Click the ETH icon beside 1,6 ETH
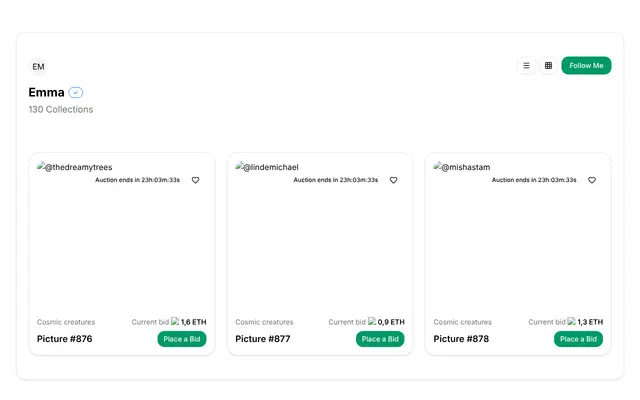This screenshot has width=640, height=400. (175, 321)
